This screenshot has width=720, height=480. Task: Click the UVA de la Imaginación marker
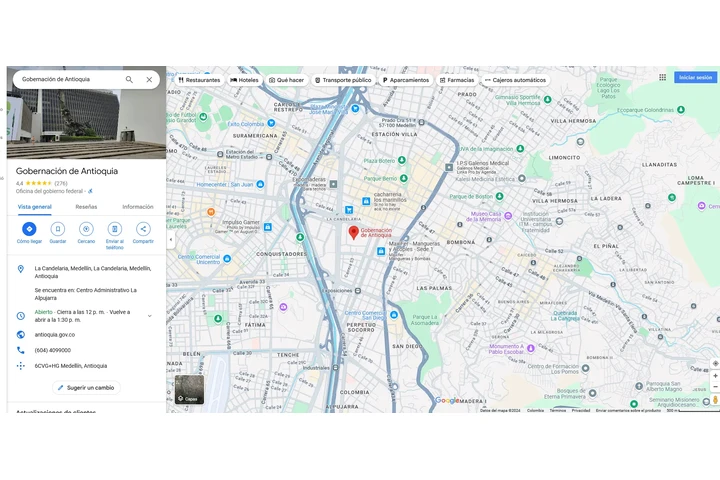[520, 148]
